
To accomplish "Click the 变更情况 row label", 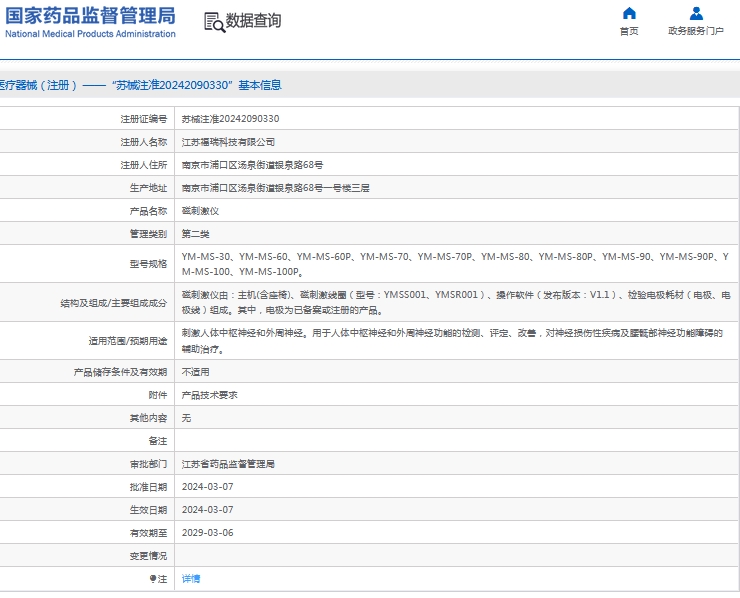I will coord(149,556).
